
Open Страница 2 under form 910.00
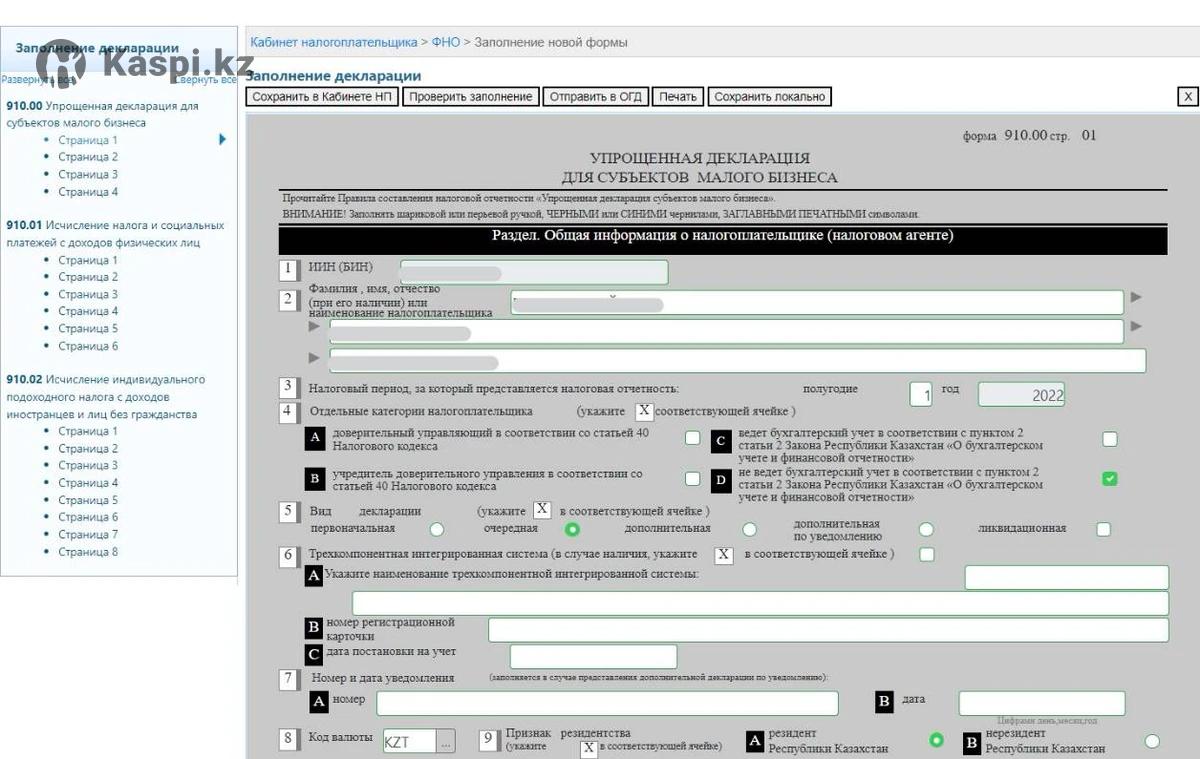pyautogui.click(x=88, y=157)
